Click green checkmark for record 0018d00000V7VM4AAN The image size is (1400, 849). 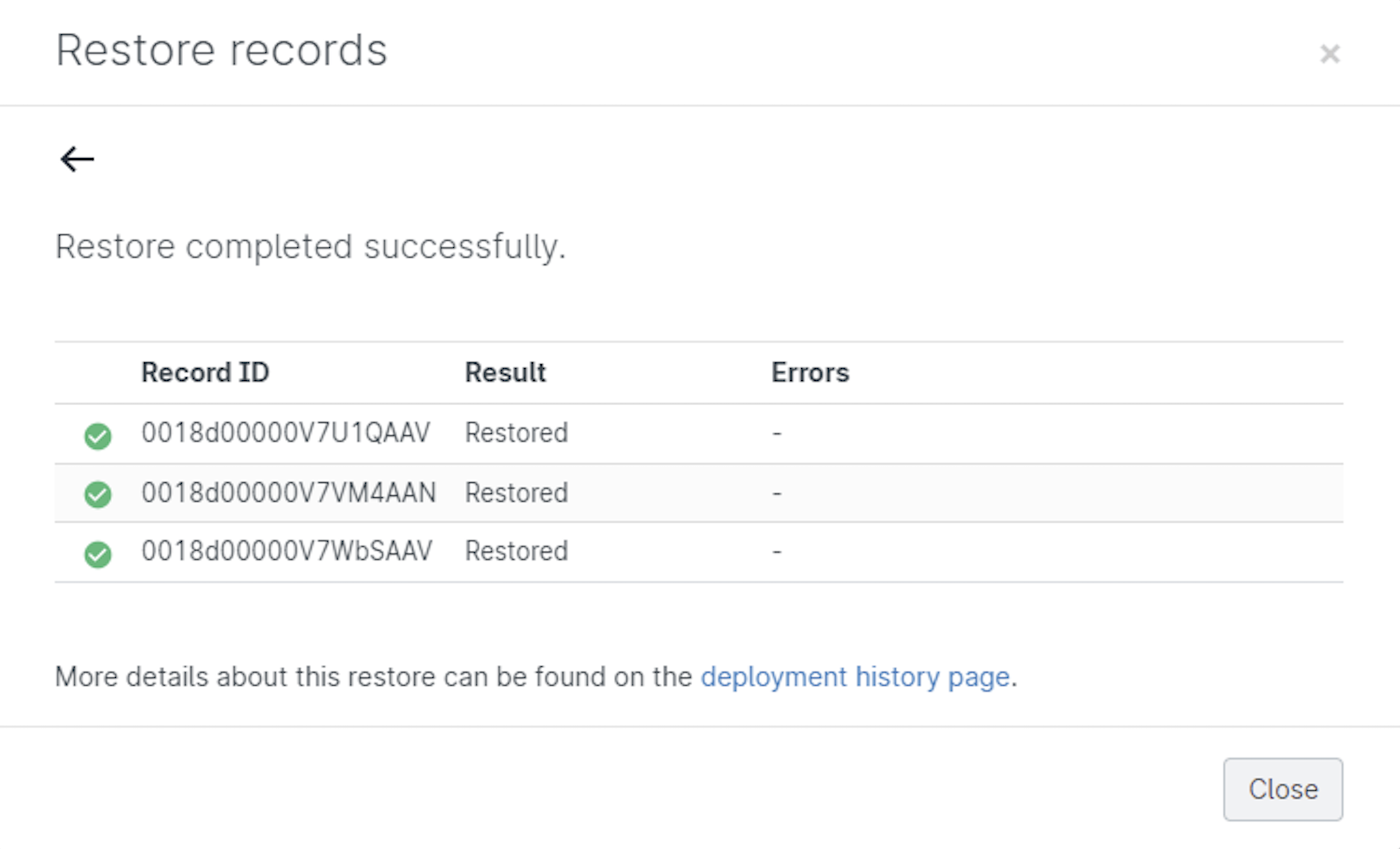click(98, 494)
